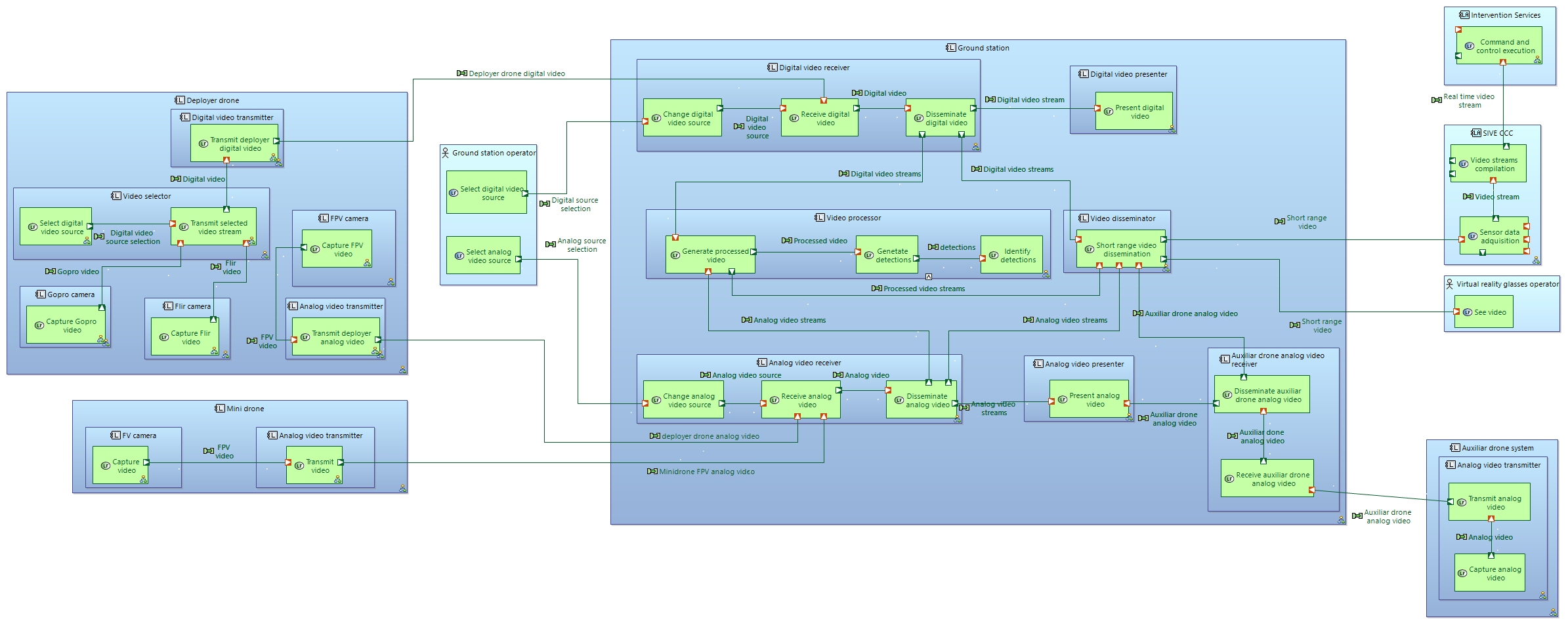Click the exchange icon beside Minidrone FPV analog video
Screen dimensions: 1568x625
coord(652,472)
